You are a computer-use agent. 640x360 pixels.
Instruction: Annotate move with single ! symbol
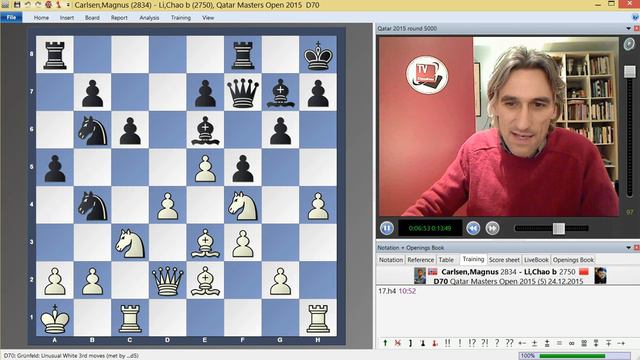(460, 343)
